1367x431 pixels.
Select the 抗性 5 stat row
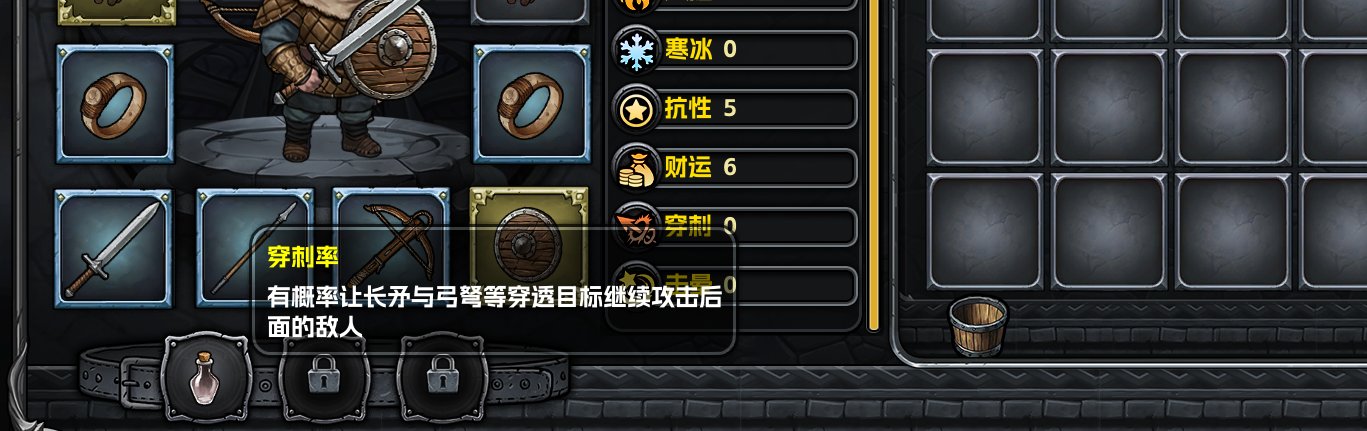(x=735, y=108)
